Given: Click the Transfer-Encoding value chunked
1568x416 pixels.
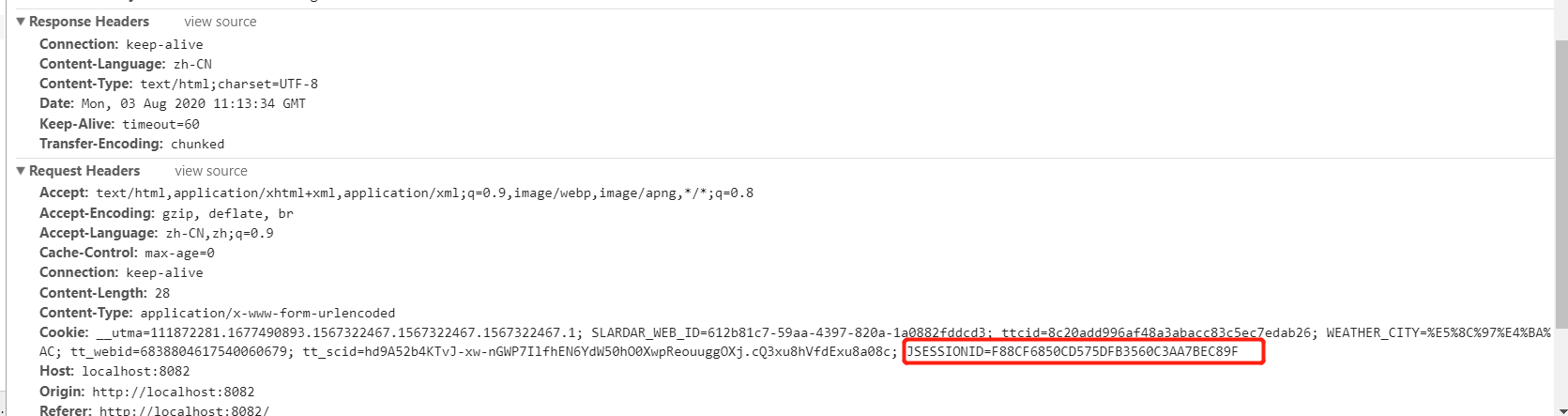Looking at the screenshot, I should [x=197, y=144].
